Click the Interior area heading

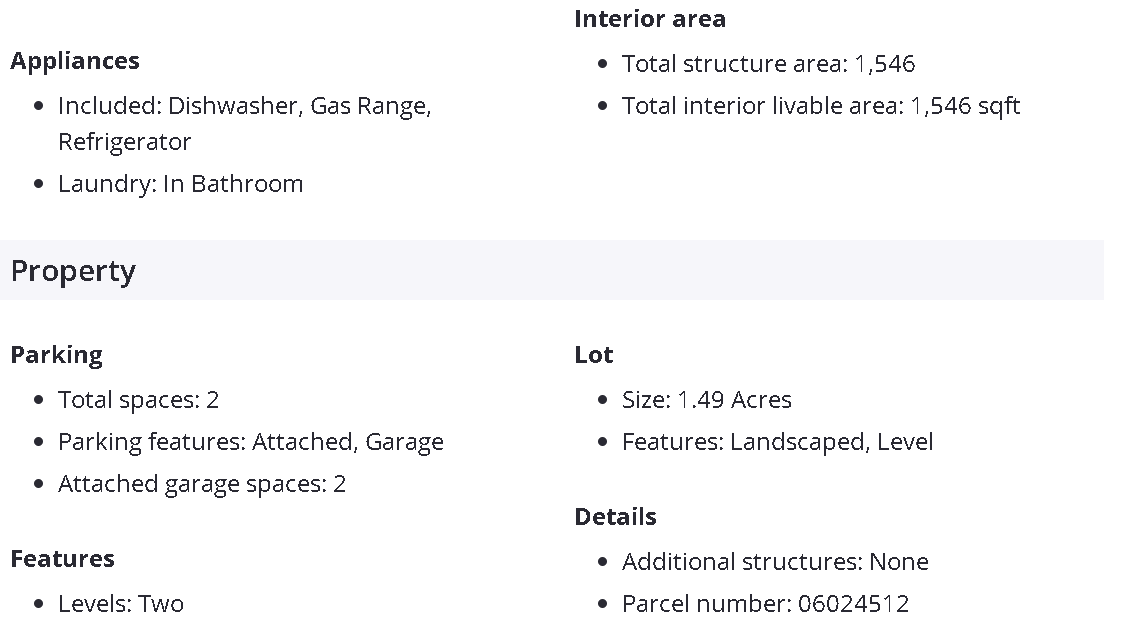[650, 19]
